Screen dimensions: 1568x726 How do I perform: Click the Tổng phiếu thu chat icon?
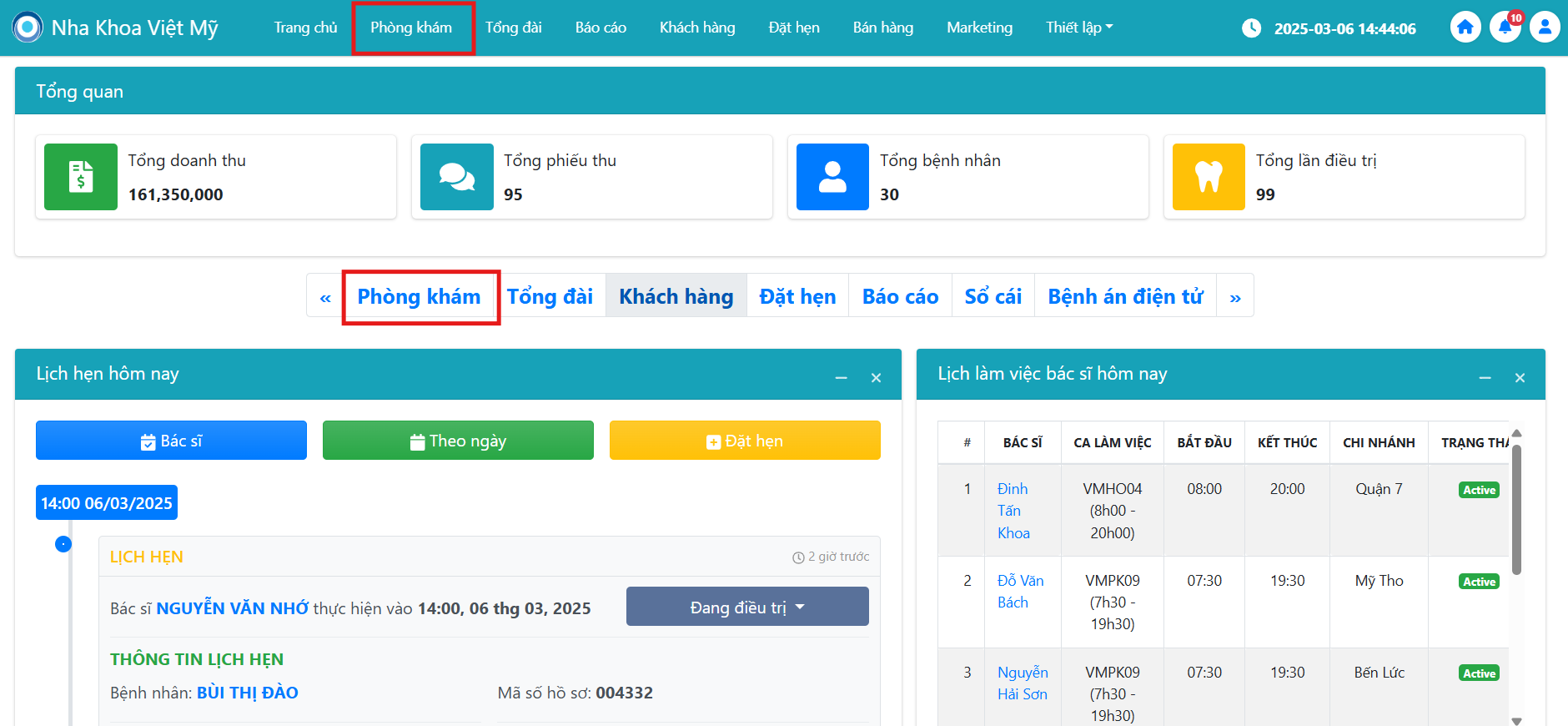(457, 177)
